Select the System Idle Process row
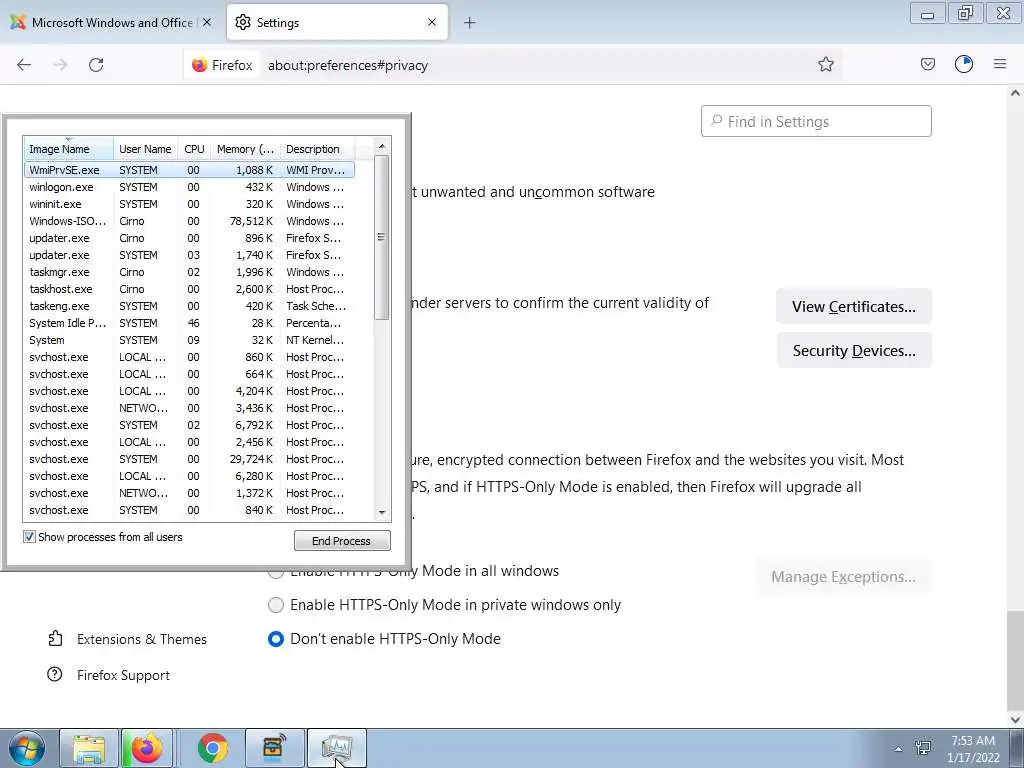Viewport: 1024px width, 768px height. pos(189,323)
